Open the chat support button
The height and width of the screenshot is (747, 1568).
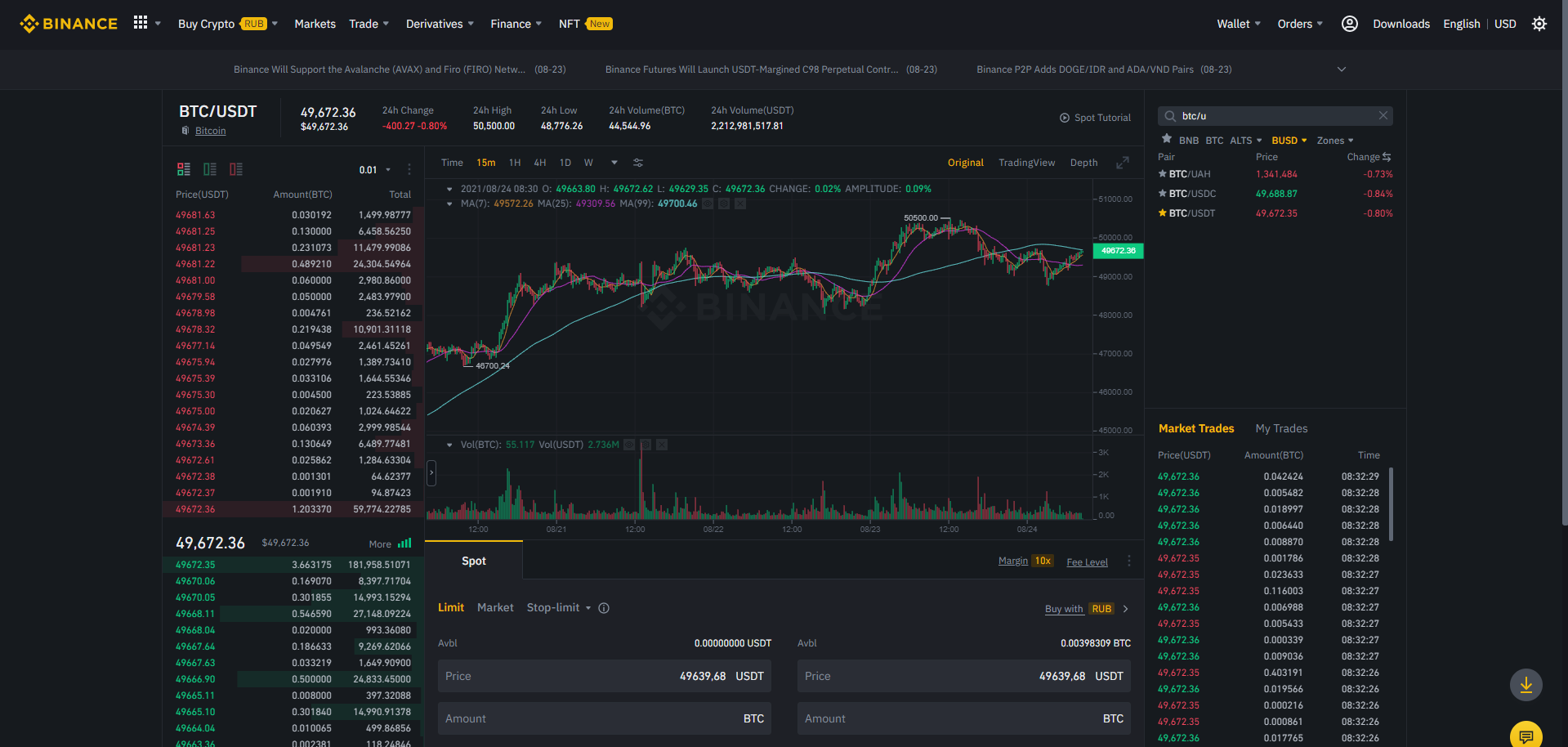pyautogui.click(x=1526, y=736)
